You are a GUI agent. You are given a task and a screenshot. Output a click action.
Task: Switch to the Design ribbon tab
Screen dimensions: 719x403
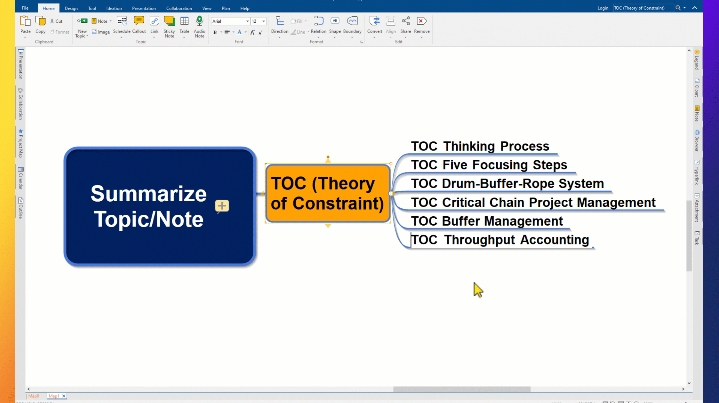tap(71, 8)
